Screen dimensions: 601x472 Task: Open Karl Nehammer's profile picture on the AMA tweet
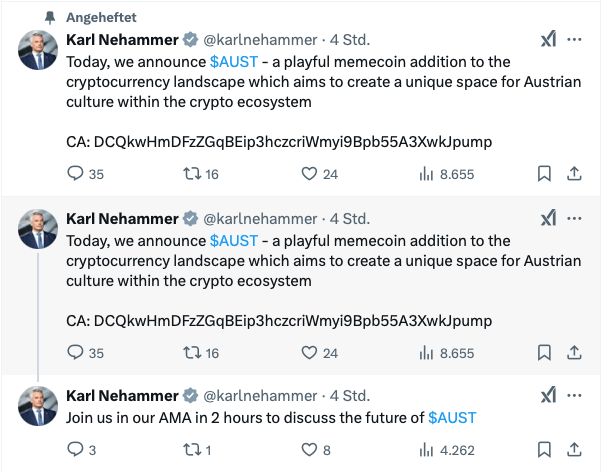pos(38,405)
